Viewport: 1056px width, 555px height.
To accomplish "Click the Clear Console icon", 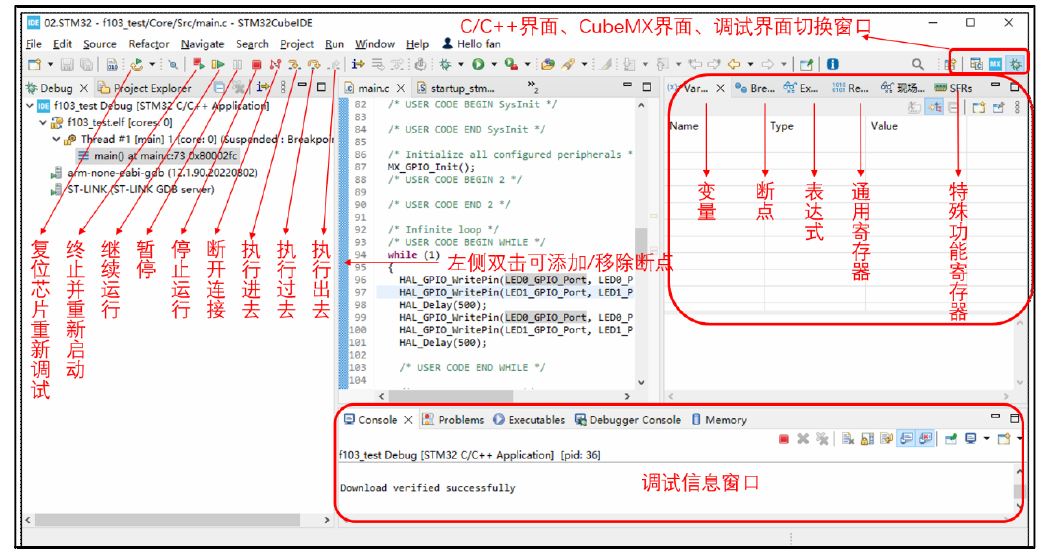I will (x=848, y=438).
